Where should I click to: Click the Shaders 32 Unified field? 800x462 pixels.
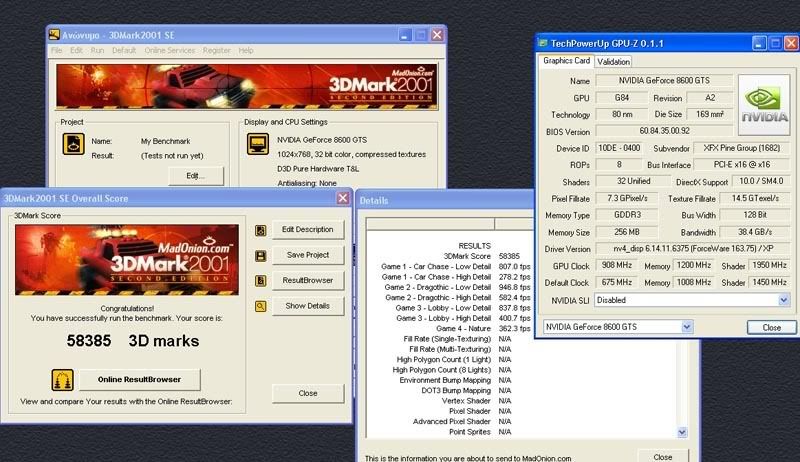pos(633,181)
